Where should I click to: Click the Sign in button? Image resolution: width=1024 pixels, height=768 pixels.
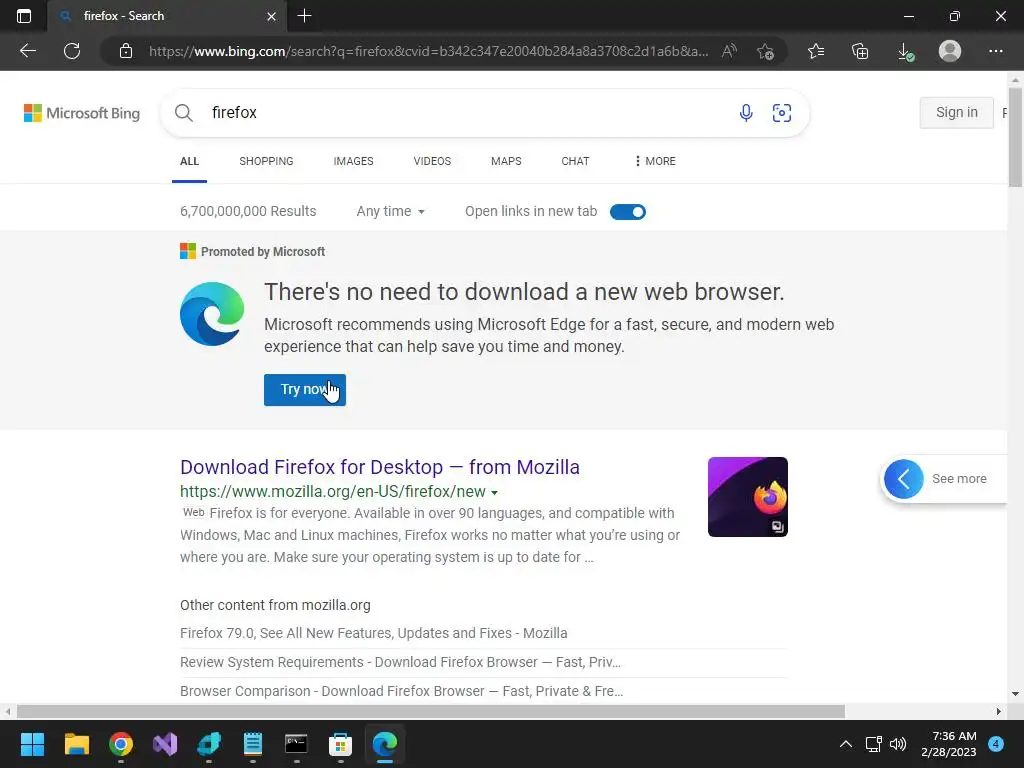[957, 113]
